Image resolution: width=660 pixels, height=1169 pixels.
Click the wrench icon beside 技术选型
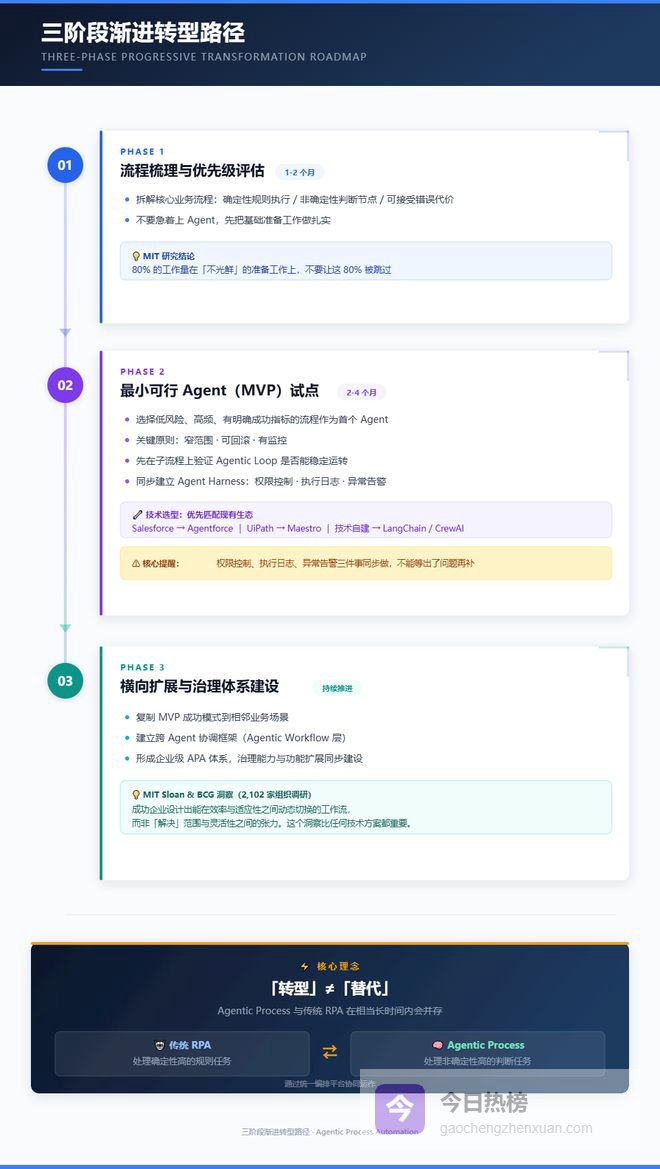tap(137, 514)
